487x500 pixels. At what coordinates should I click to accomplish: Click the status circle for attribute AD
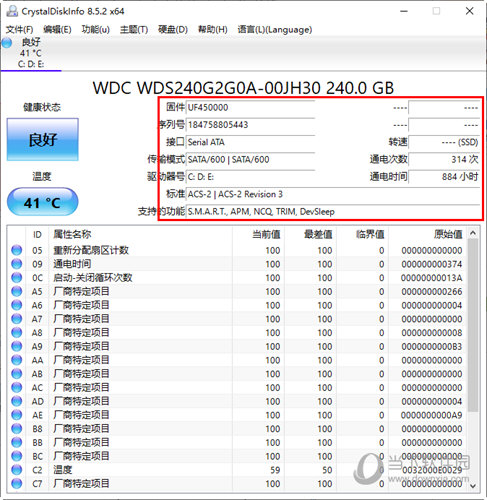(17, 401)
